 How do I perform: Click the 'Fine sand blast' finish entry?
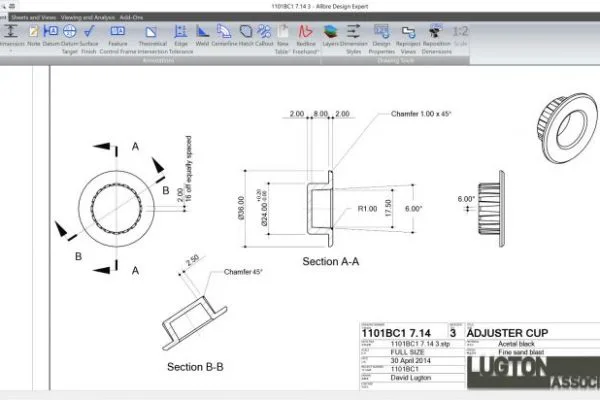(521, 352)
